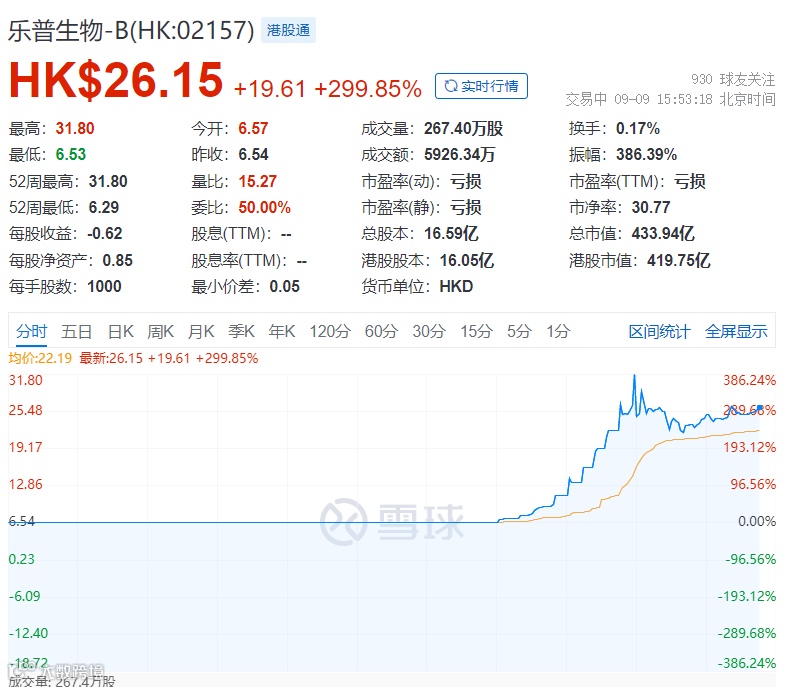Click the 全屏显示 link

point(736,331)
